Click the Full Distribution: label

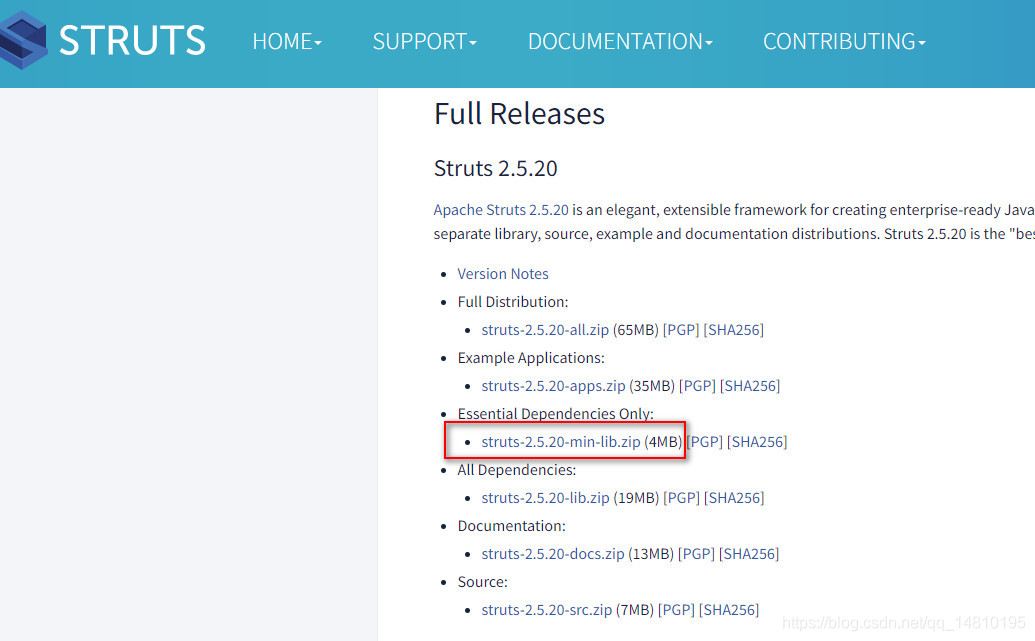[x=513, y=302]
